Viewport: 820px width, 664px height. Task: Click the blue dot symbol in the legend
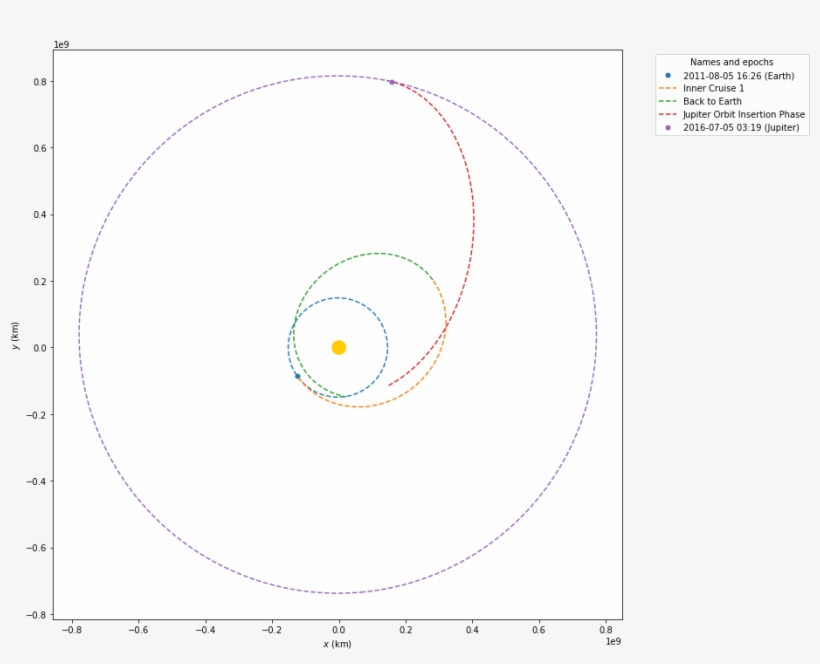point(670,75)
